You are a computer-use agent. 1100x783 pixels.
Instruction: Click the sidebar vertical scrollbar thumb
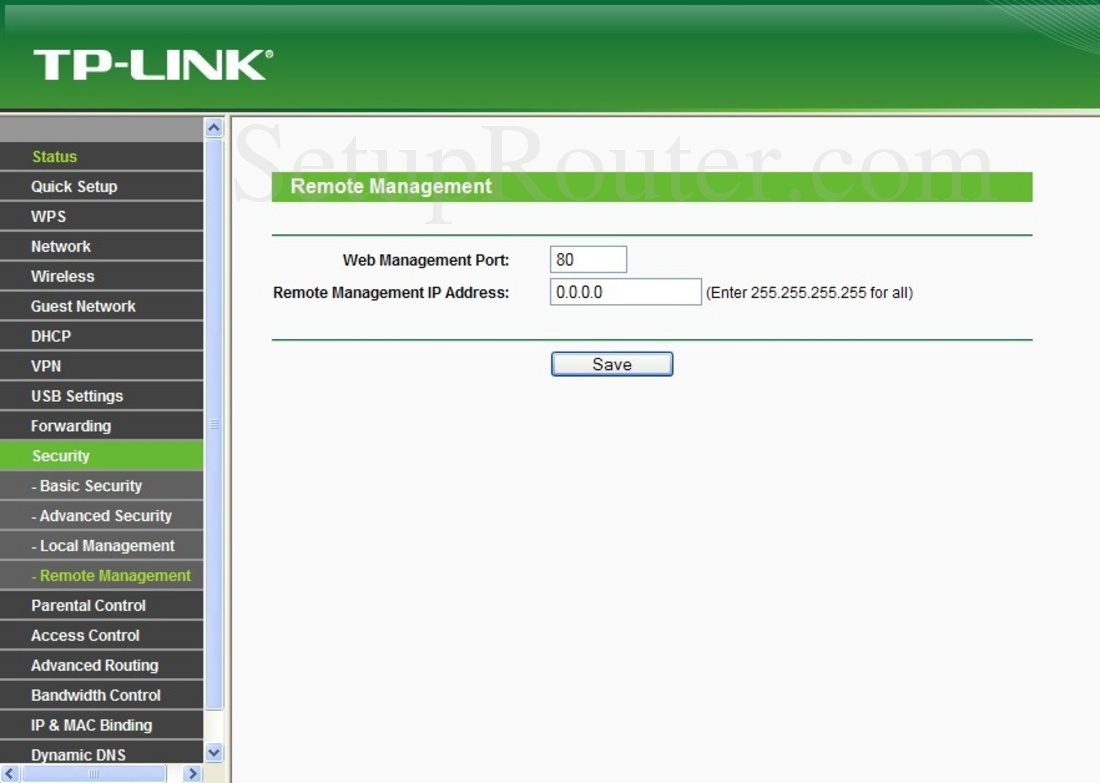coord(214,424)
